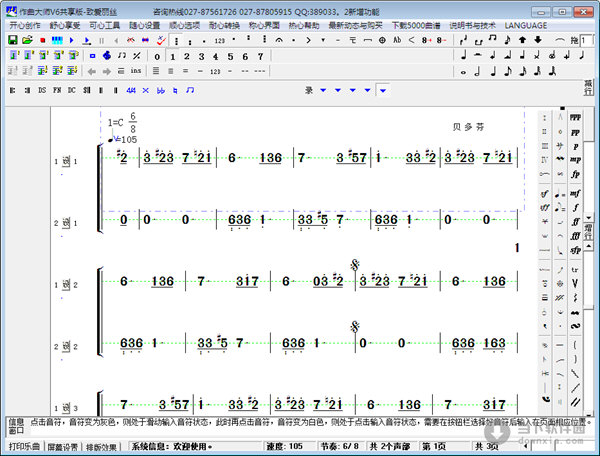
Task: Switch to the 屏幕设置 tab
Action: point(63,446)
